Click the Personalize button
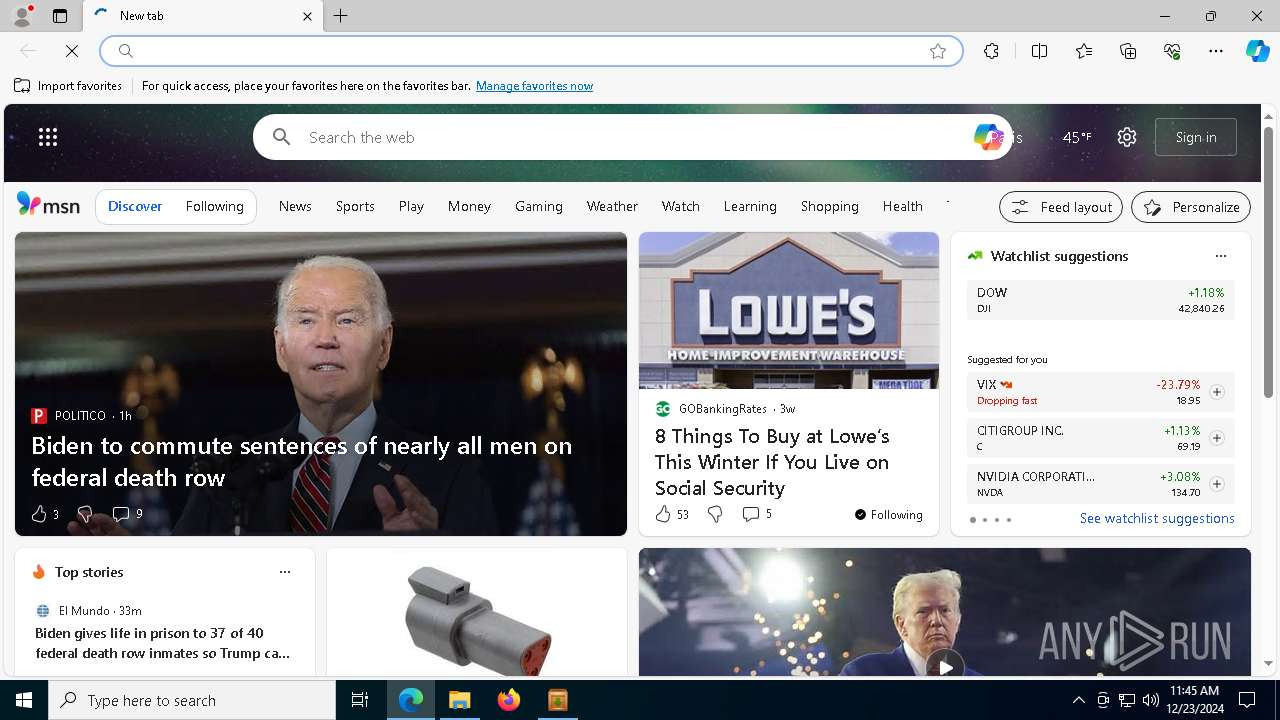1280x720 pixels. pos(1191,207)
